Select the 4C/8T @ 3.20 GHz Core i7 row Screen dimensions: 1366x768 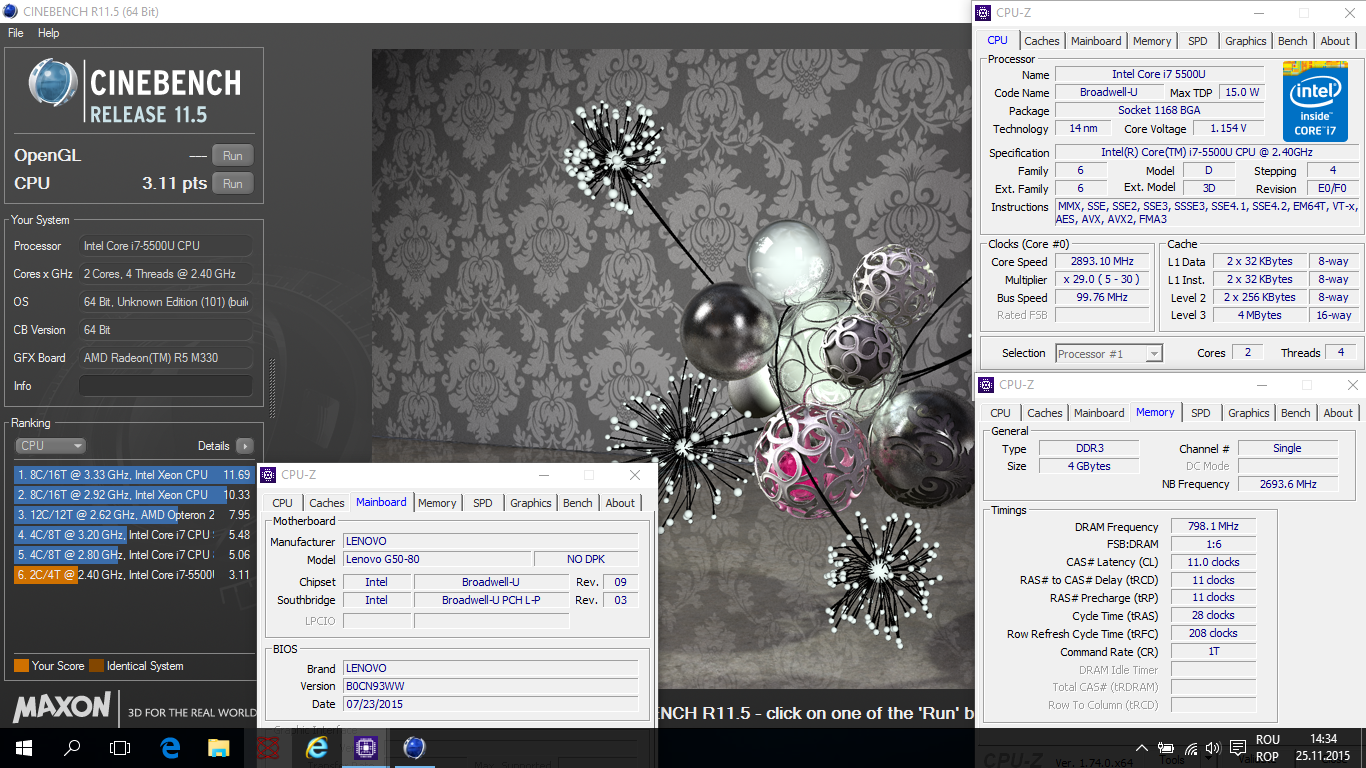coord(133,535)
